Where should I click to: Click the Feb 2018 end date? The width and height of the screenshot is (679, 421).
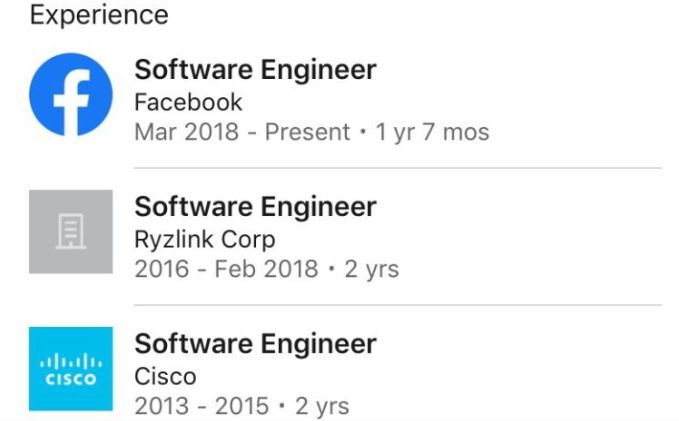pyautogui.click(x=266, y=269)
